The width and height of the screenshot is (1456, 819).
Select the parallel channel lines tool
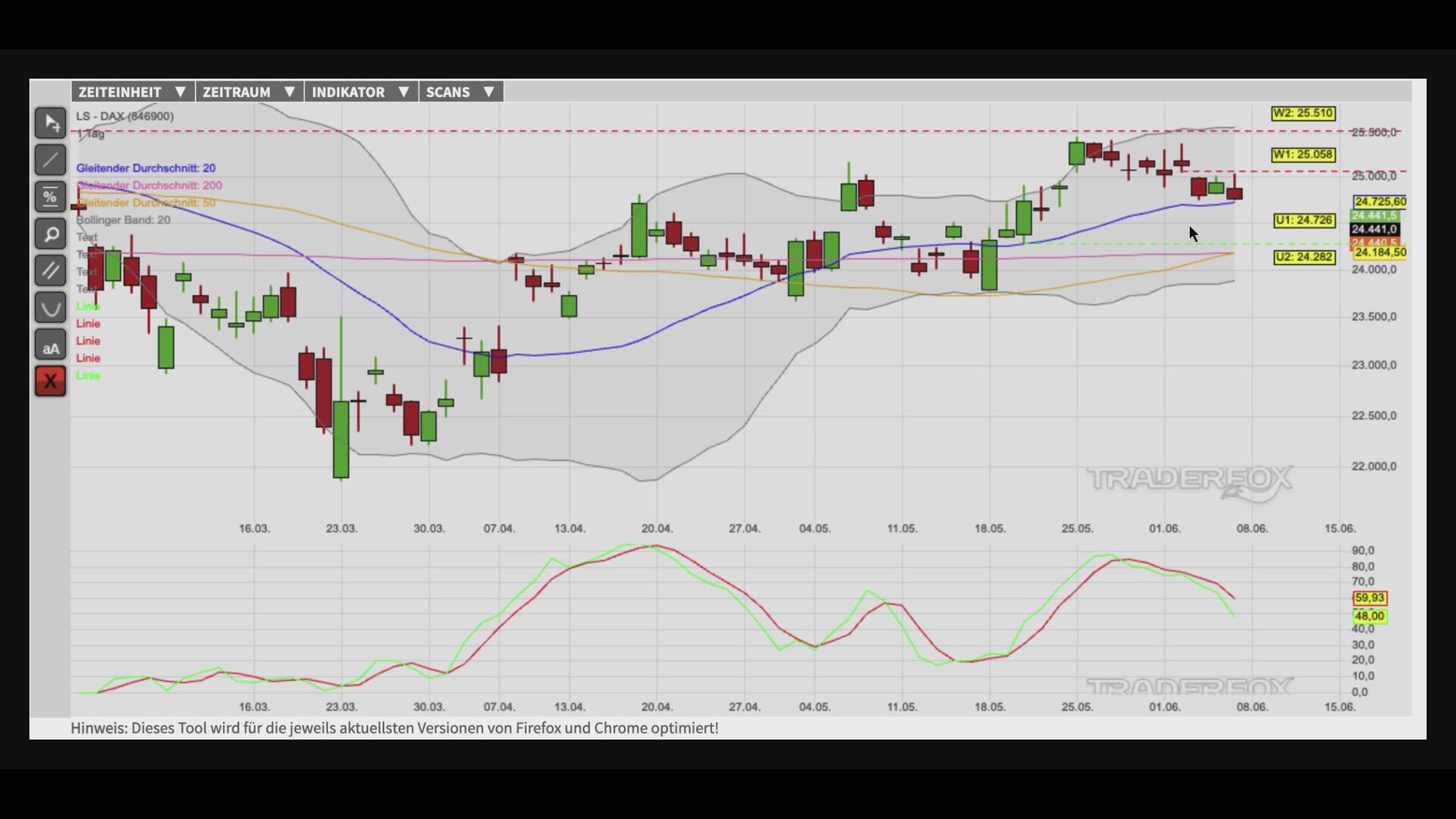tap(50, 271)
